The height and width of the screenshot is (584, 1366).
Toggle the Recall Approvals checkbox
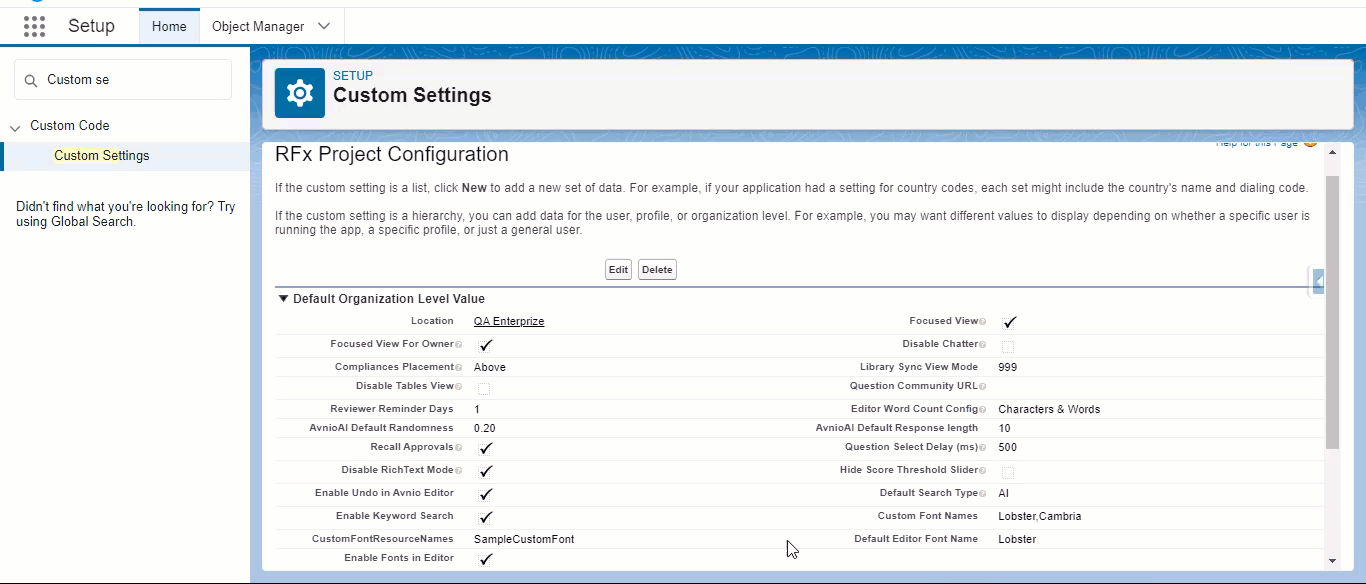point(485,448)
